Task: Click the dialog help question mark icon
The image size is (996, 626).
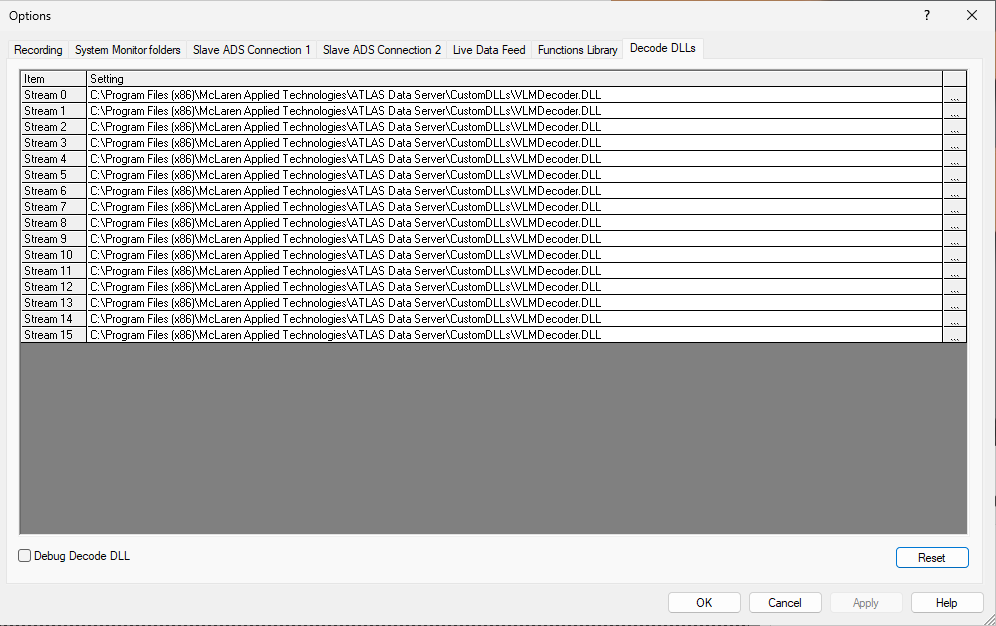Action: click(x=926, y=15)
